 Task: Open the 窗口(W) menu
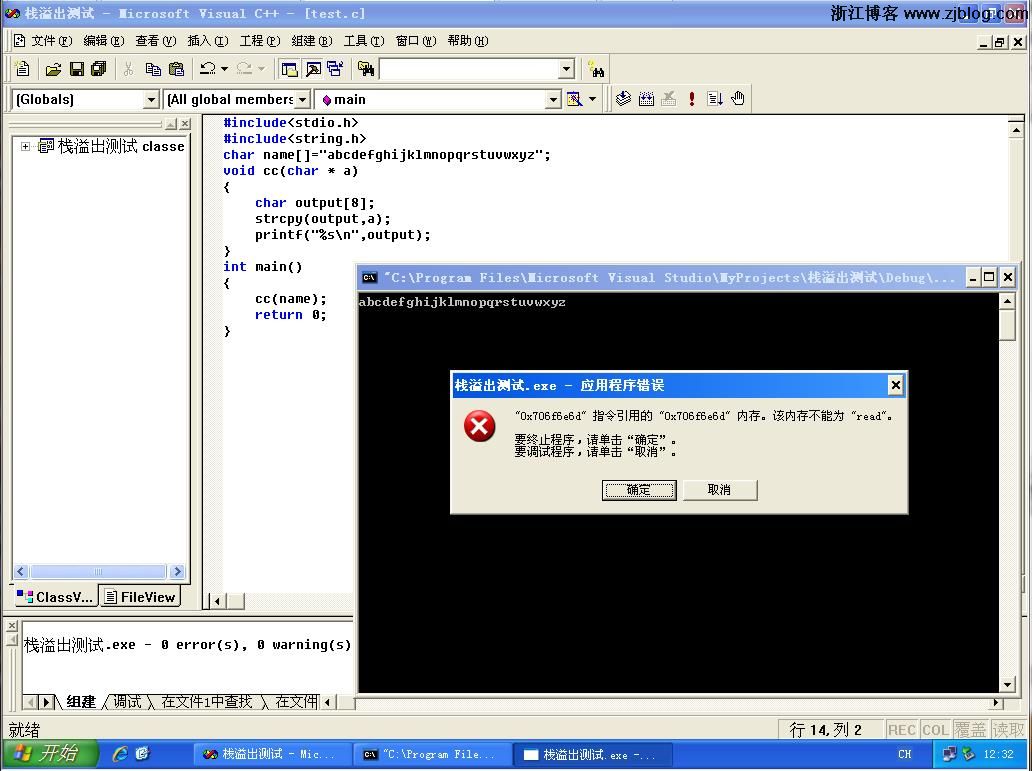tap(415, 41)
